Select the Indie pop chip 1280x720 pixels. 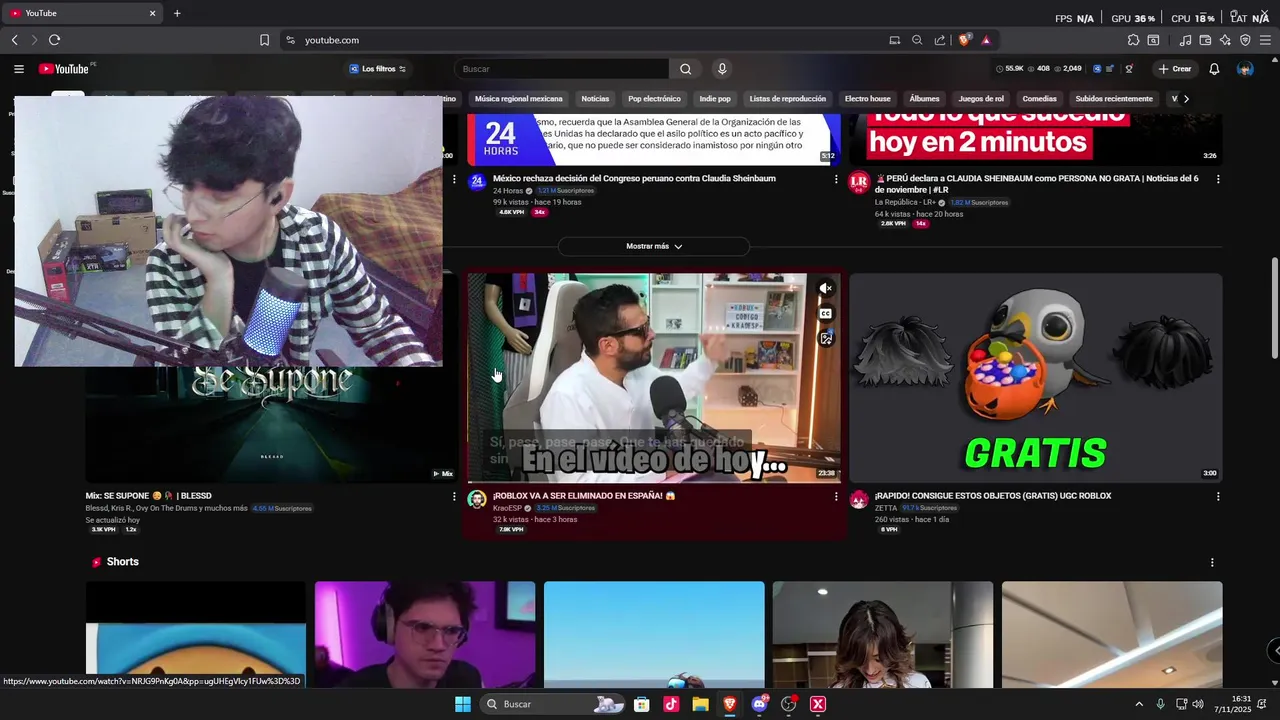[x=715, y=99]
